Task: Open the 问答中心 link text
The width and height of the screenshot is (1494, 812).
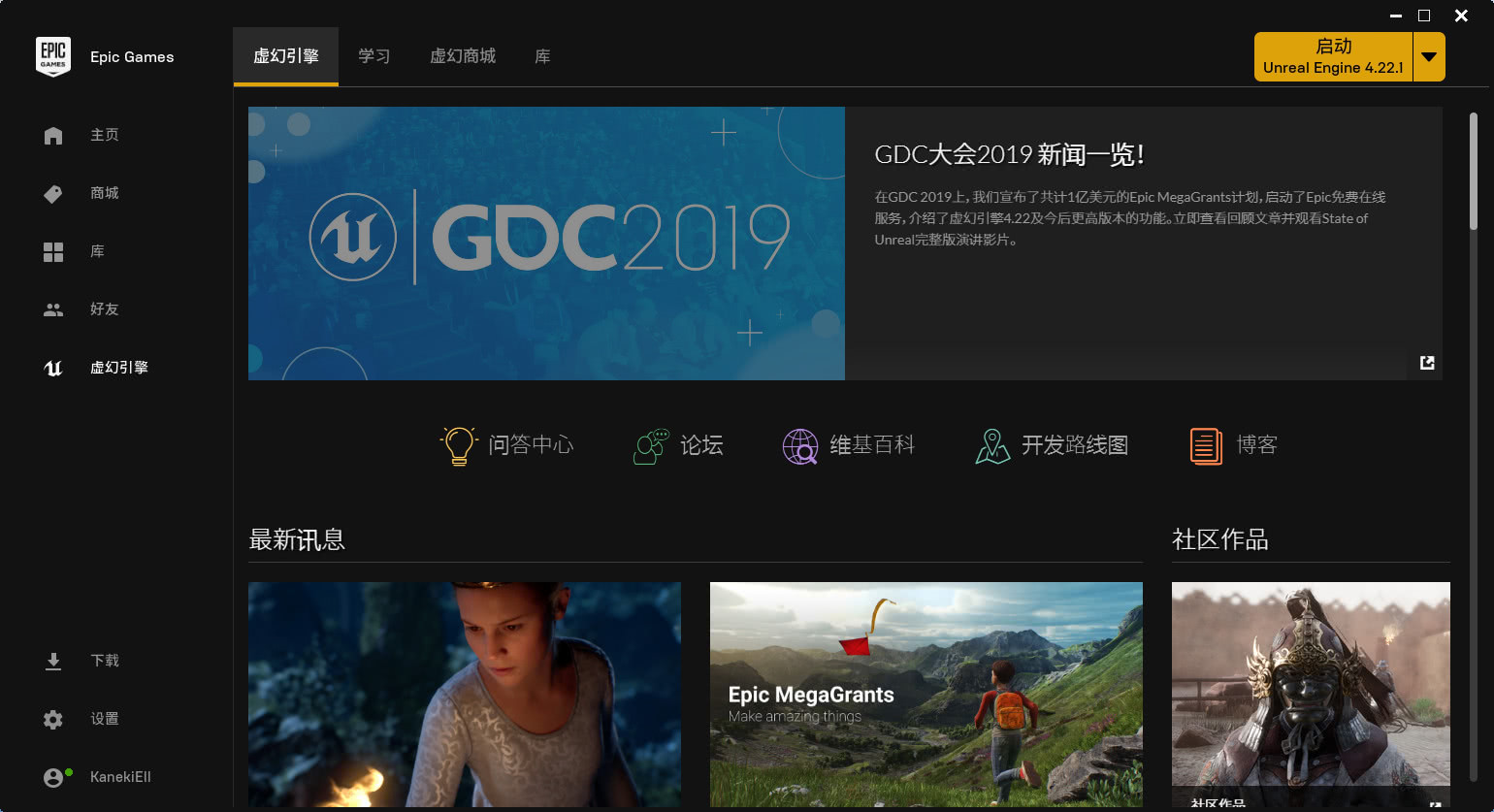Action: point(531,445)
